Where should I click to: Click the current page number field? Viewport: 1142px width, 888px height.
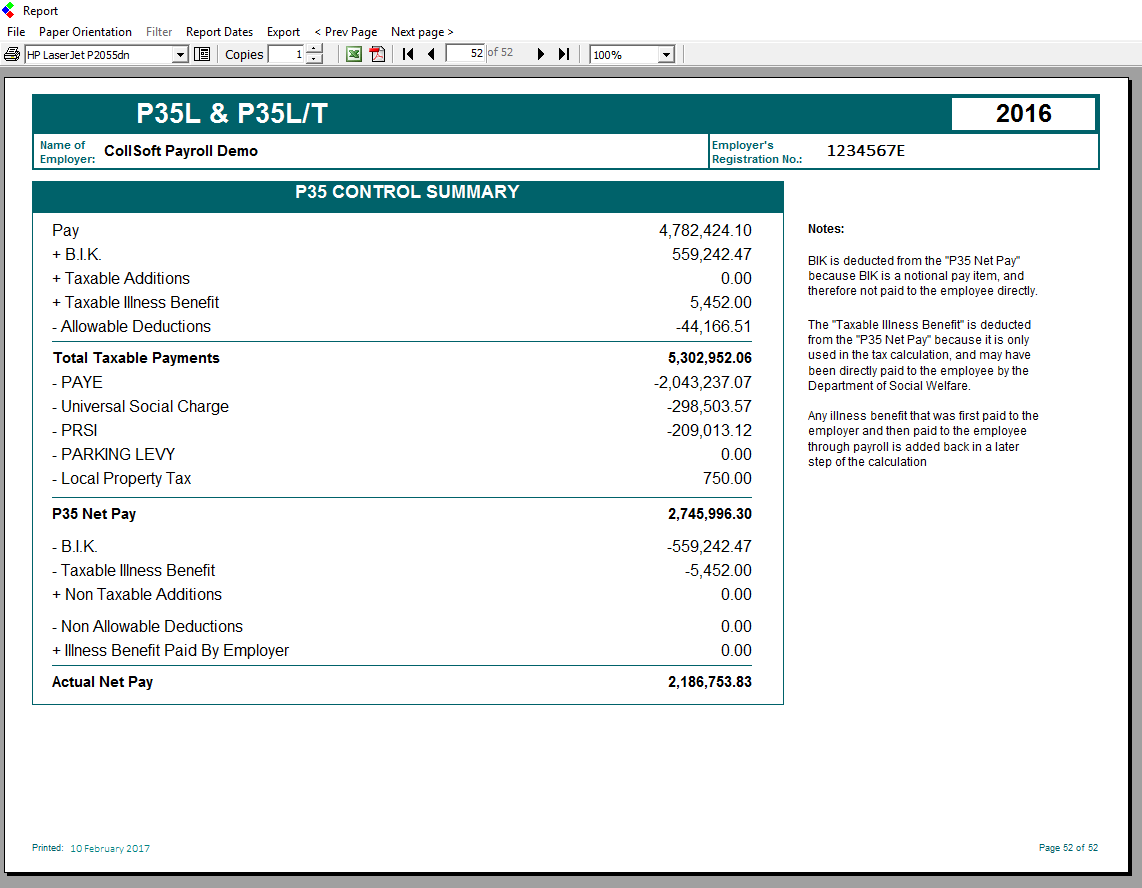[466, 53]
